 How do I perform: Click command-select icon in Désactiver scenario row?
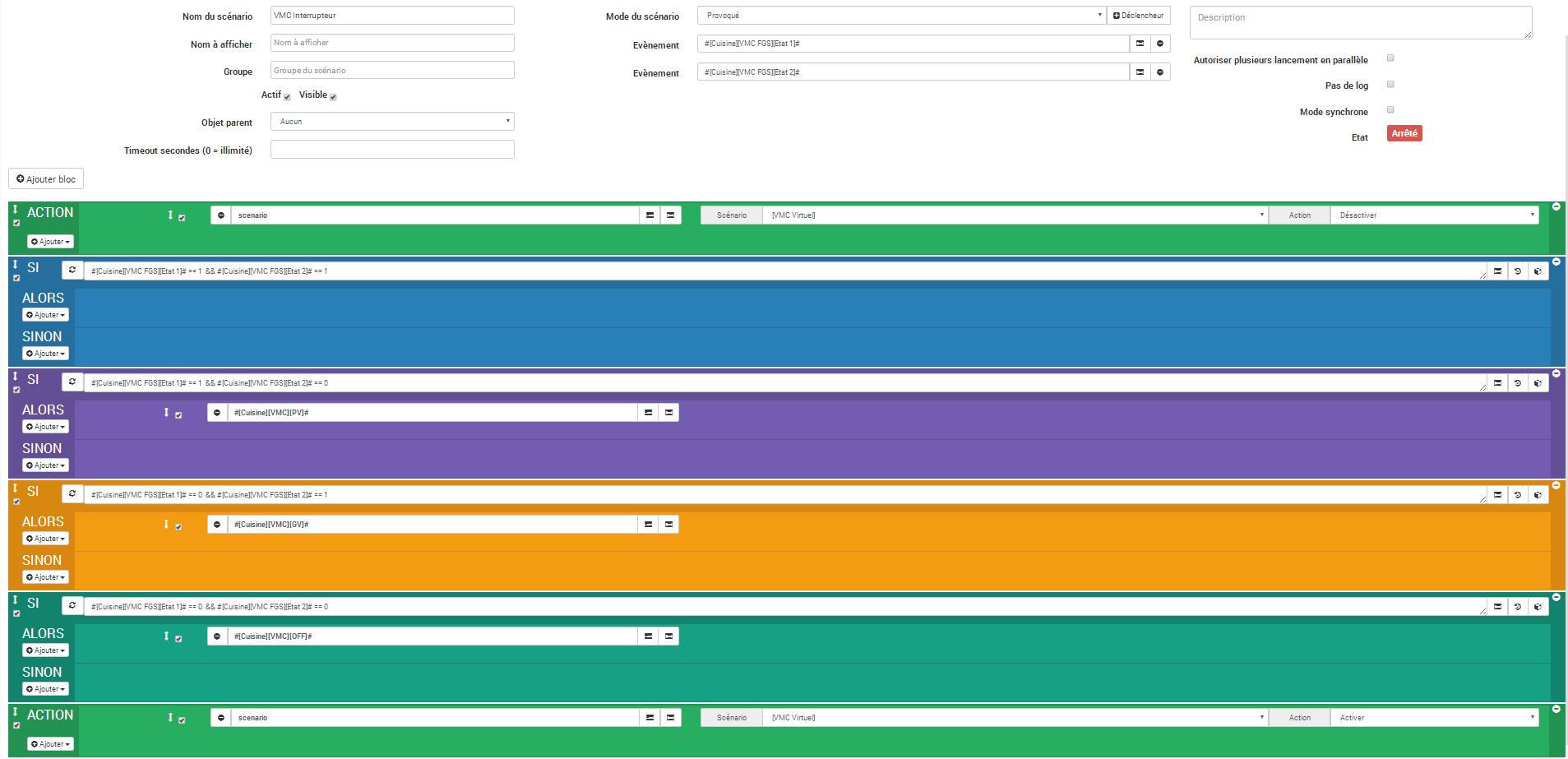tap(671, 215)
